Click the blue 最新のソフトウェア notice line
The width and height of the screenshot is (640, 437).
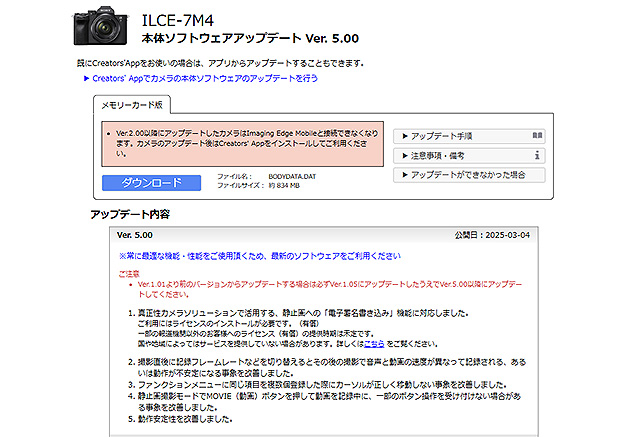[260, 256]
